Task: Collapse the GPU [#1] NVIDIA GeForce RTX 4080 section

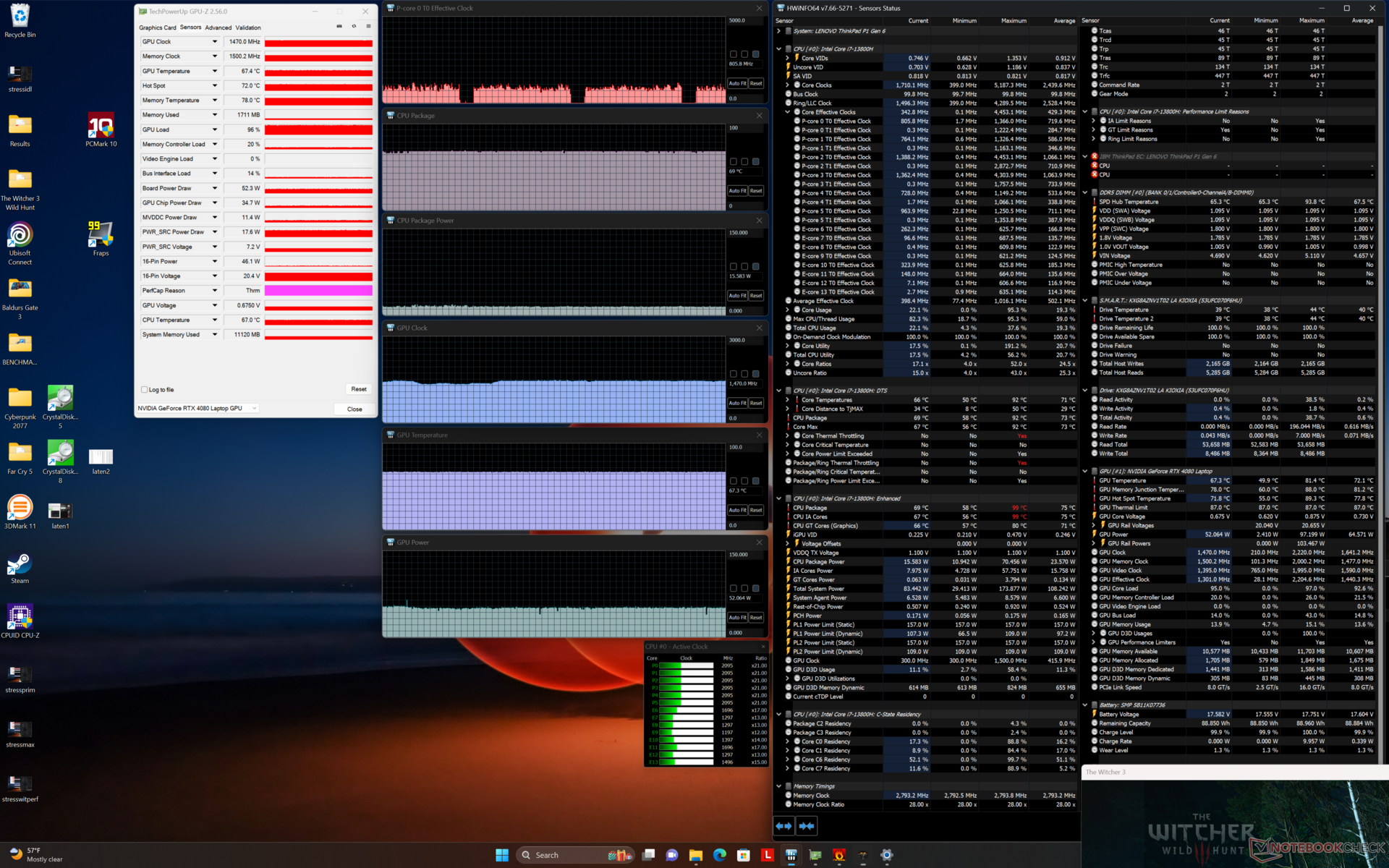Action: pos(1085,472)
